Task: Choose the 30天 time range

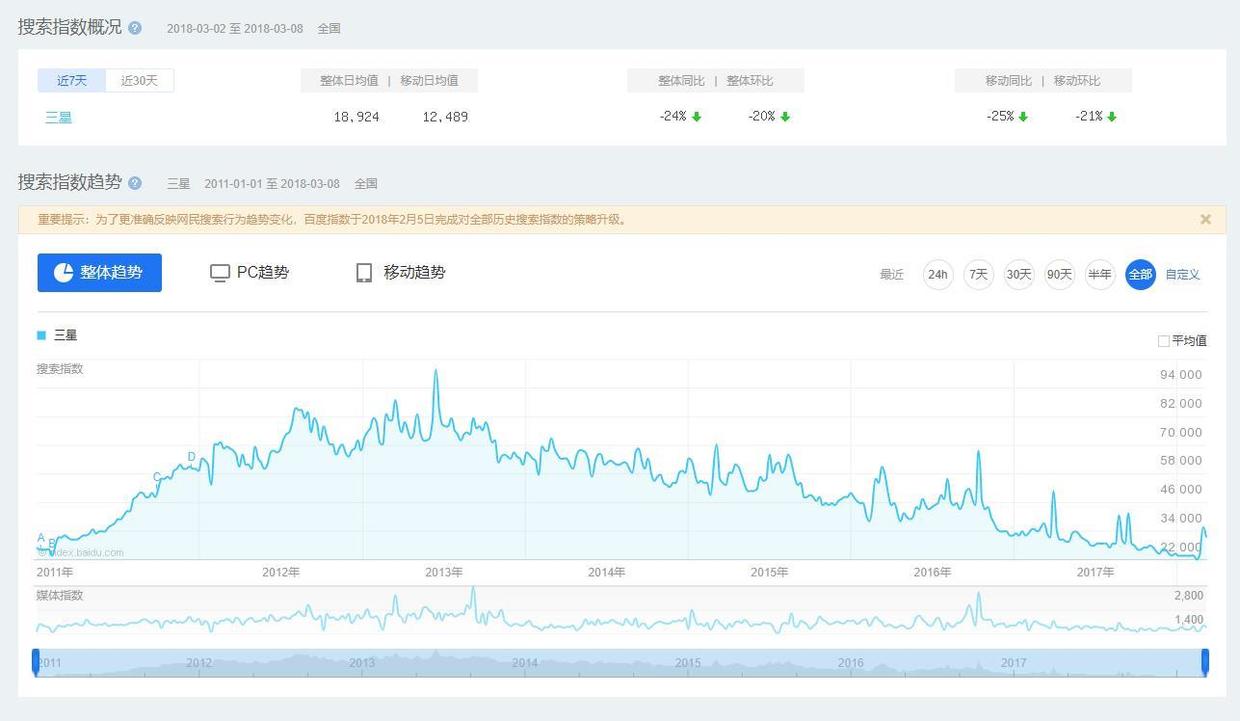Action: click(1019, 274)
